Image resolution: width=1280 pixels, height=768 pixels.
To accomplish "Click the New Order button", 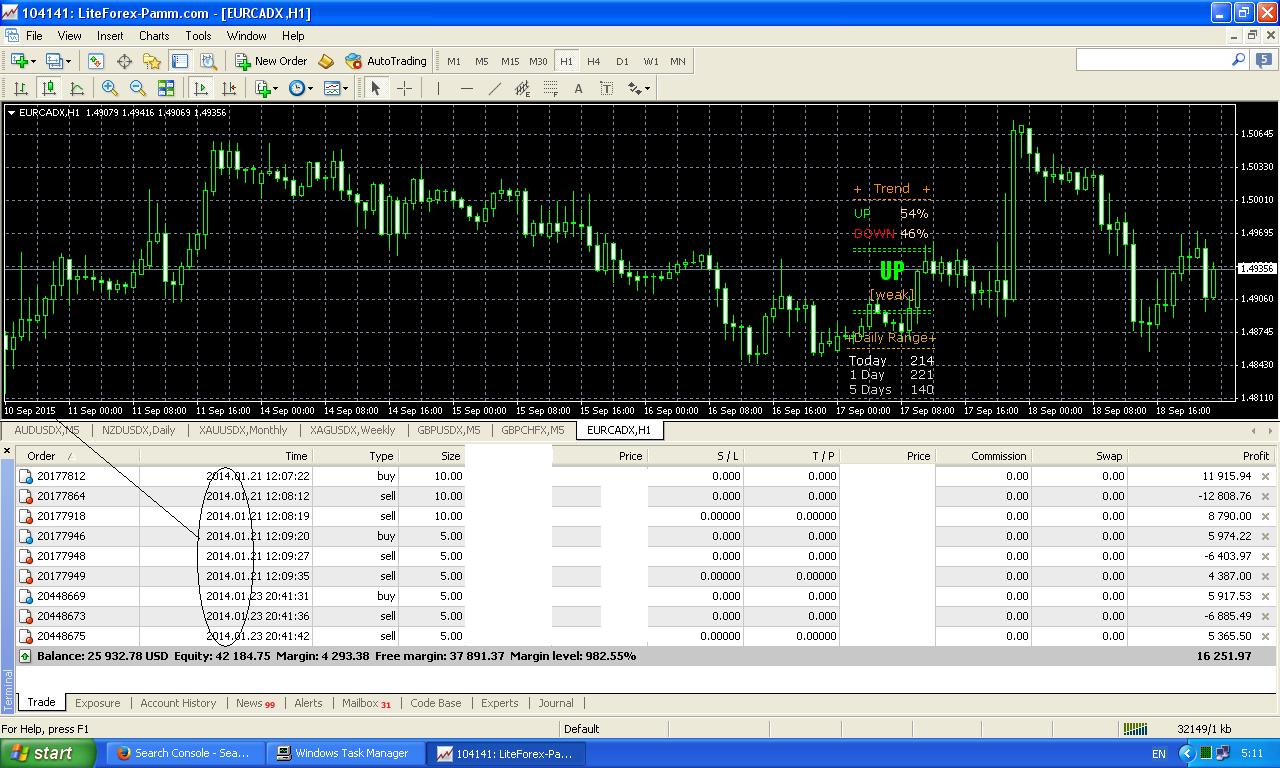I will click(271, 61).
